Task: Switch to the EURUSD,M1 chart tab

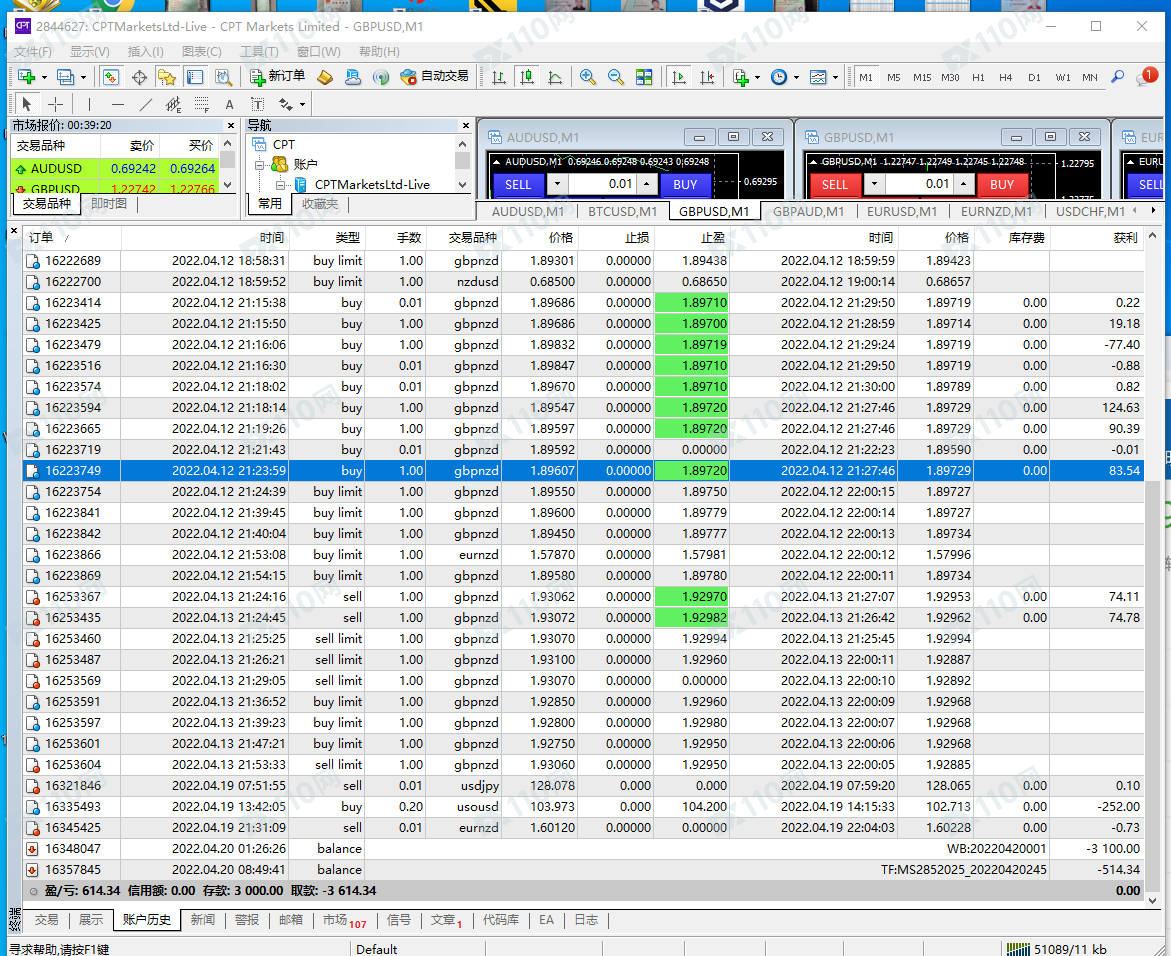Action: click(901, 211)
